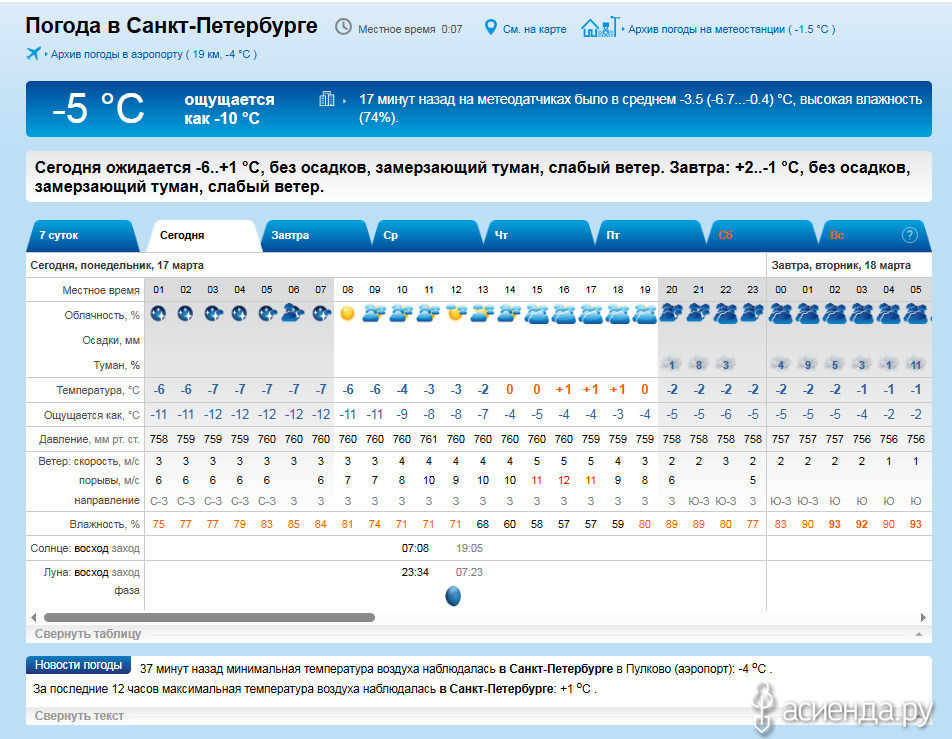The height and width of the screenshot is (739, 952).
Task: Click the sun icon at hour 08
Action: click(x=347, y=313)
